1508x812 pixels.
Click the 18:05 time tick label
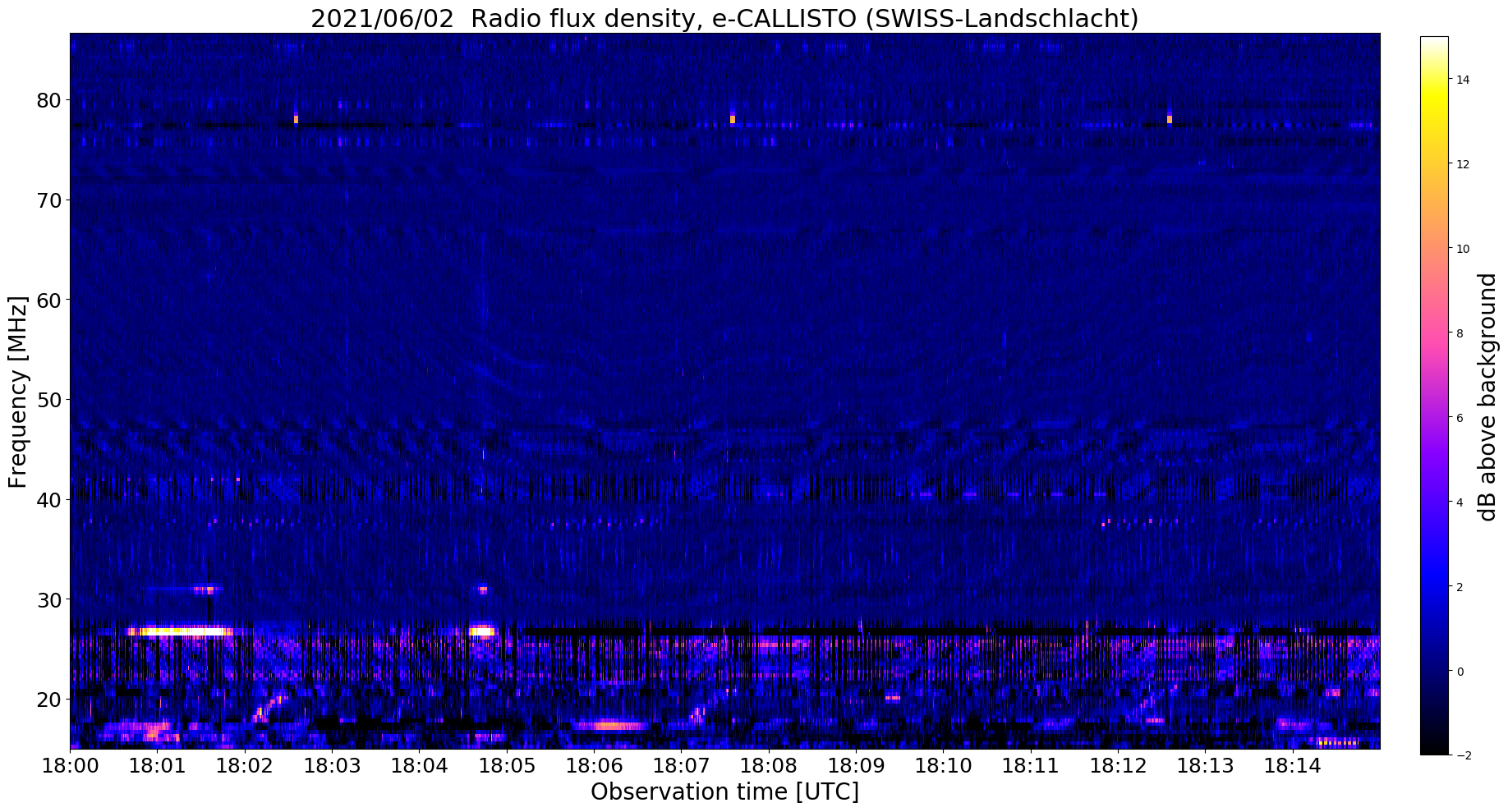pos(507,766)
